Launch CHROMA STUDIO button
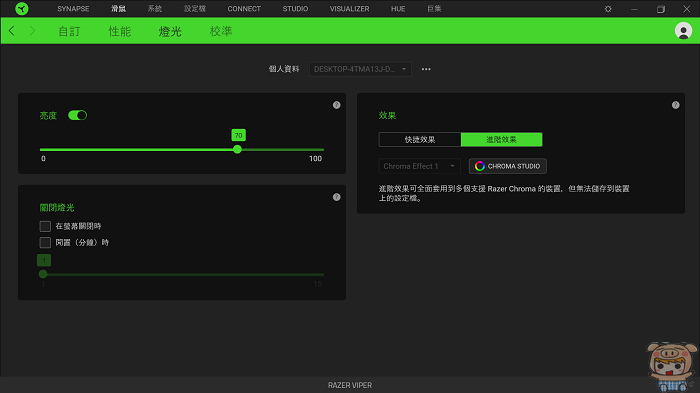The height and width of the screenshot is (393, 700). point(508,166)
